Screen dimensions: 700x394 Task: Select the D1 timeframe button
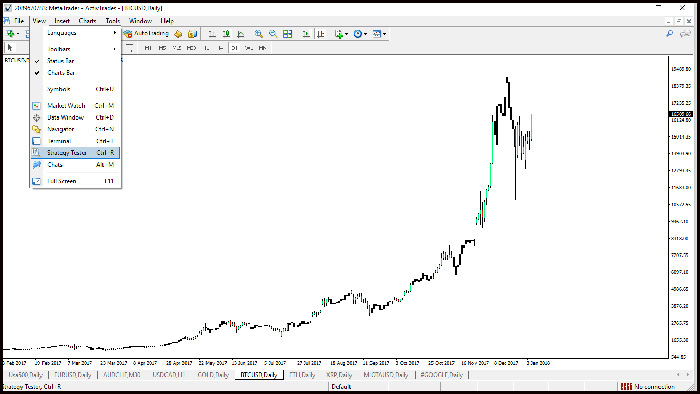234,48
